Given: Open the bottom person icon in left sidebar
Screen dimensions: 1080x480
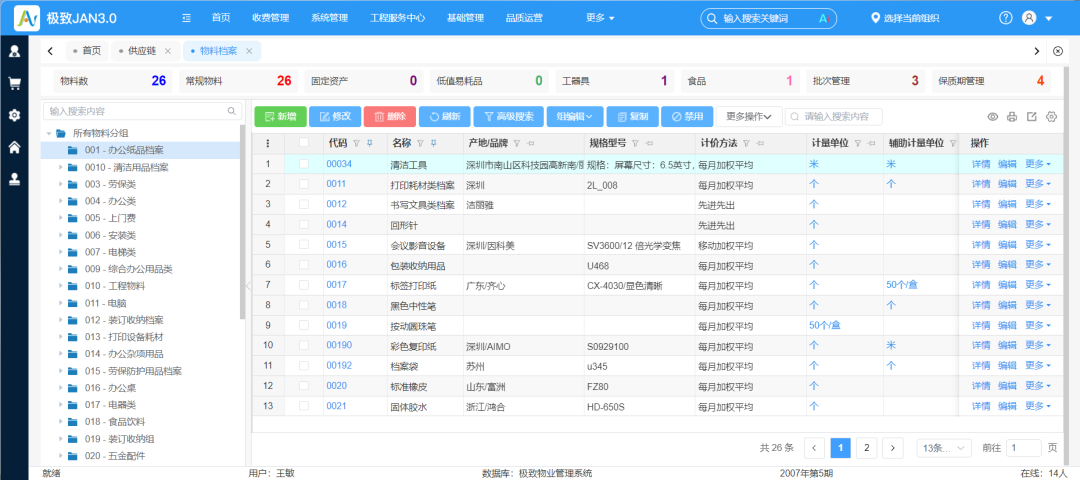Looking at the screenshot, I should tap(14, 179).
